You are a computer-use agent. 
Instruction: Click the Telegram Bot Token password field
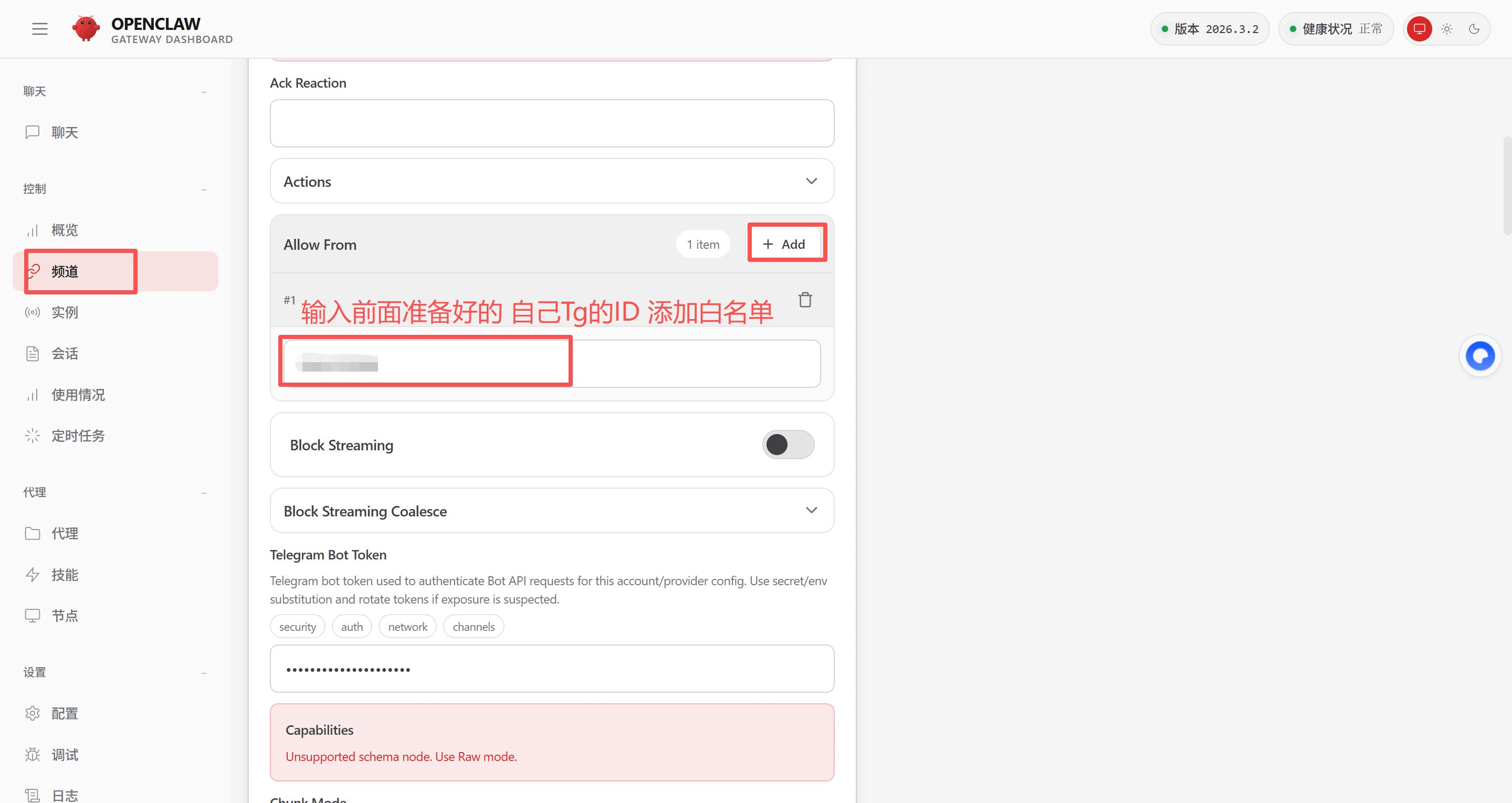point(552,669)
